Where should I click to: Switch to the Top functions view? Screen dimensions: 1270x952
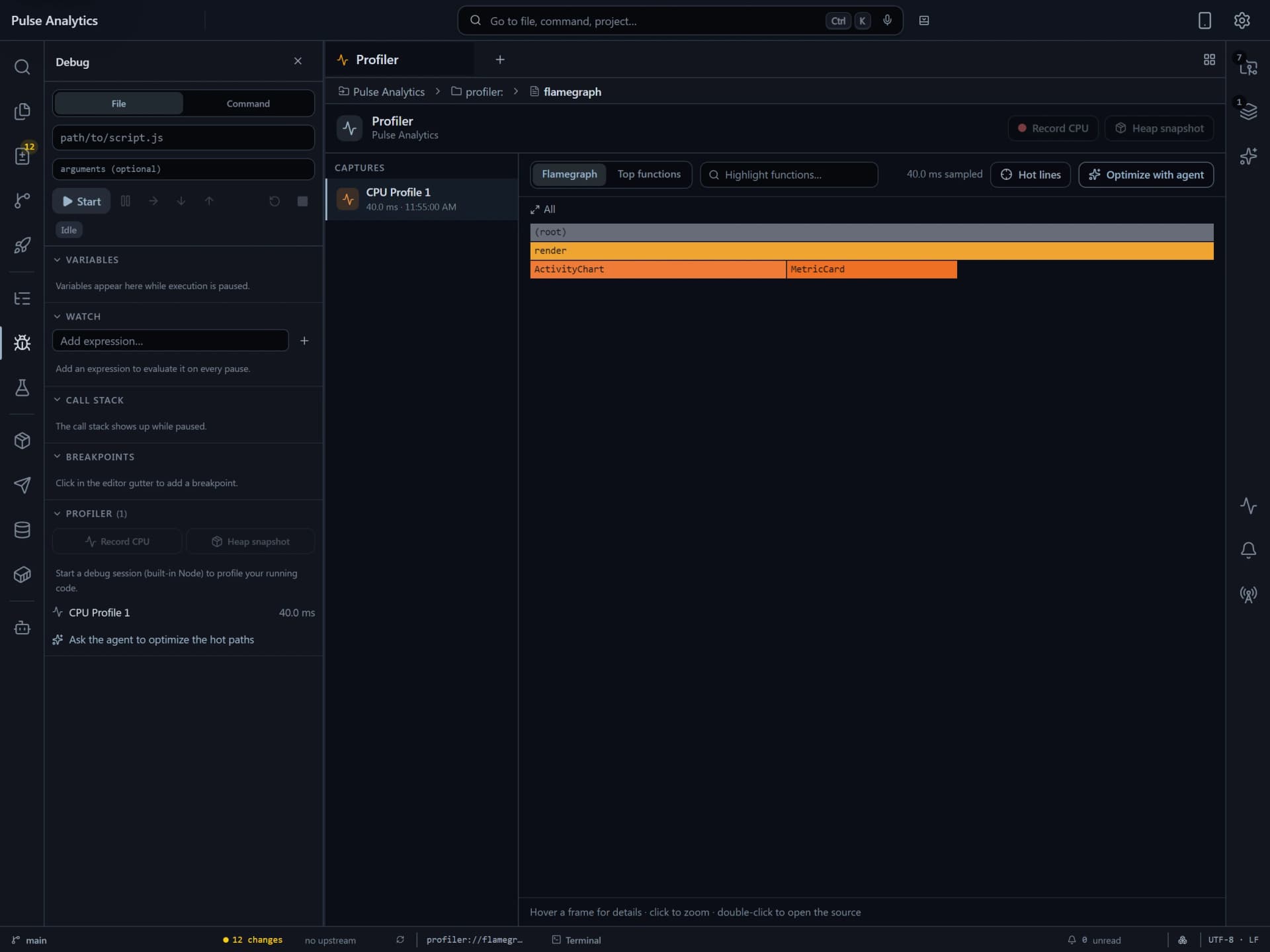pyautogui.click(x=649, y=174)
